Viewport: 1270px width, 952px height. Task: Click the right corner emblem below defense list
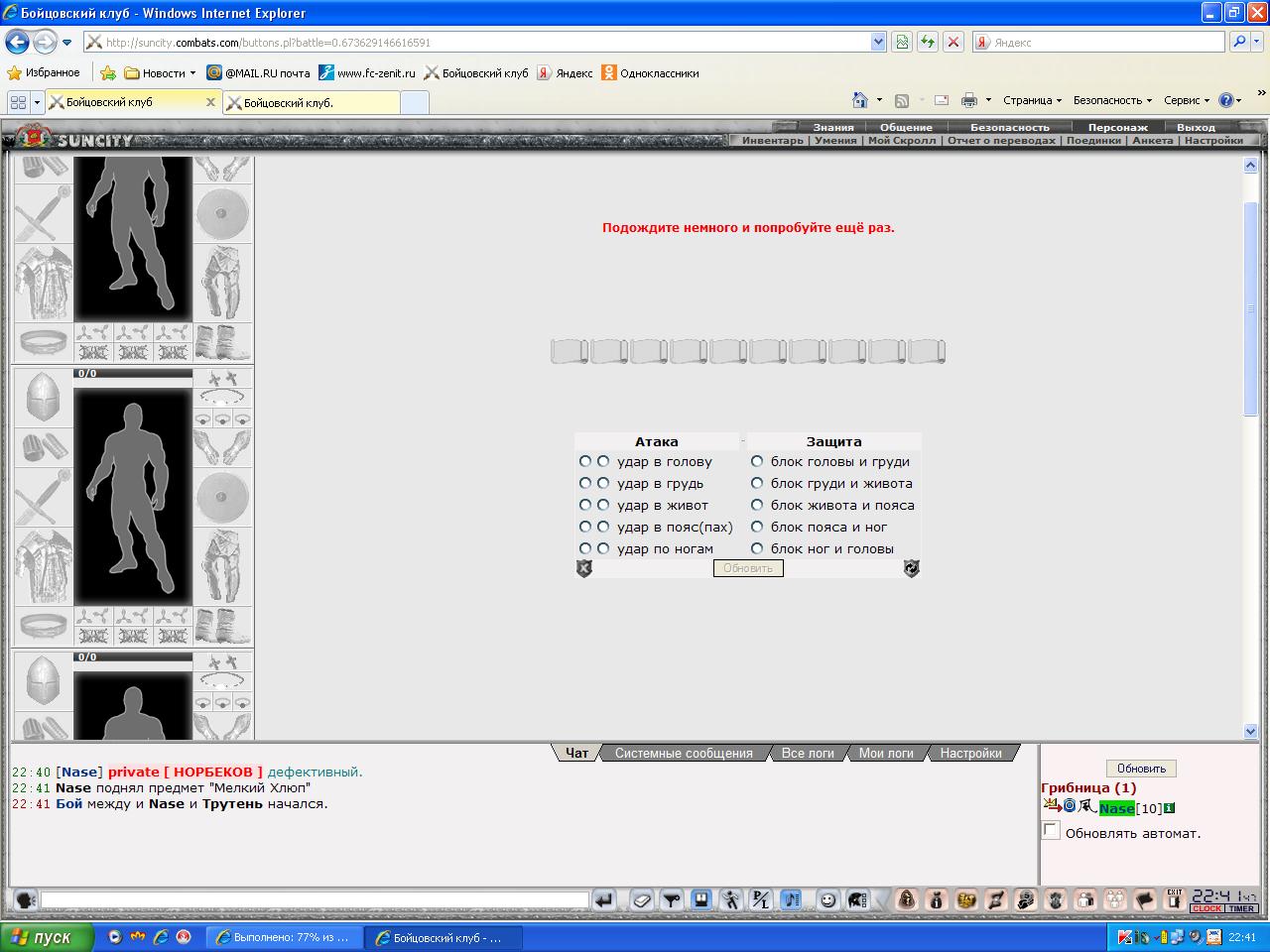[x=912, y=568]
